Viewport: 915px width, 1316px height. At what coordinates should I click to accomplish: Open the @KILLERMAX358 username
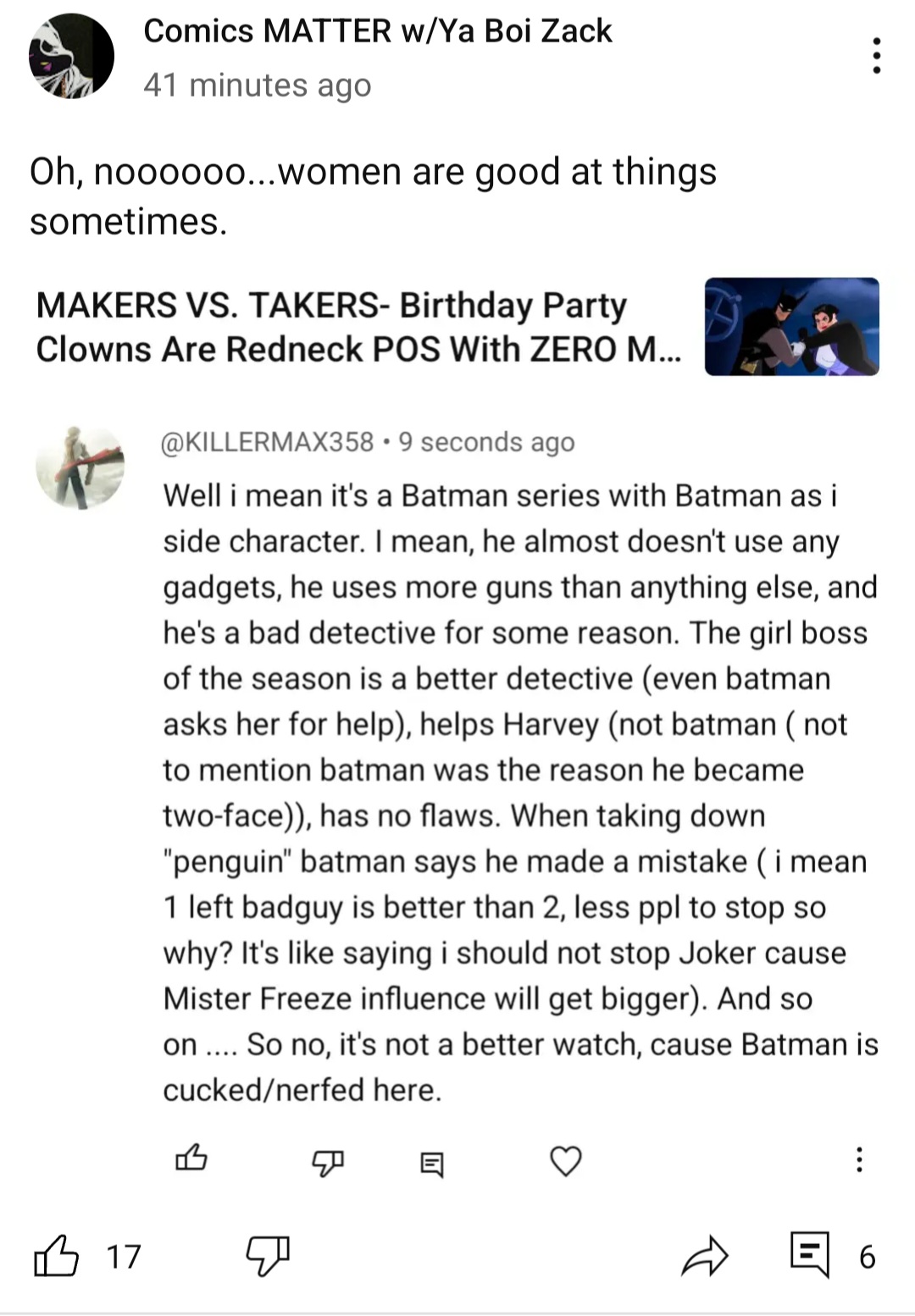point(268,442)
